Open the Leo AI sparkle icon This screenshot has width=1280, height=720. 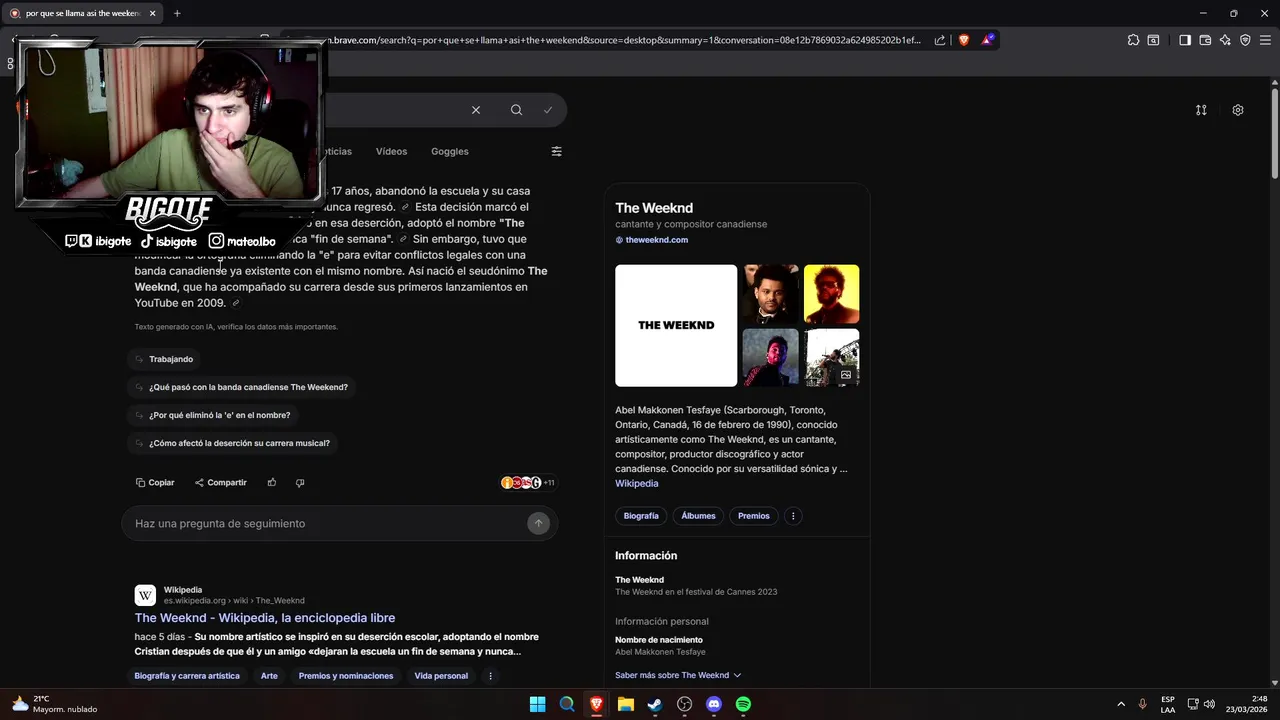(x=1225, y=40)
